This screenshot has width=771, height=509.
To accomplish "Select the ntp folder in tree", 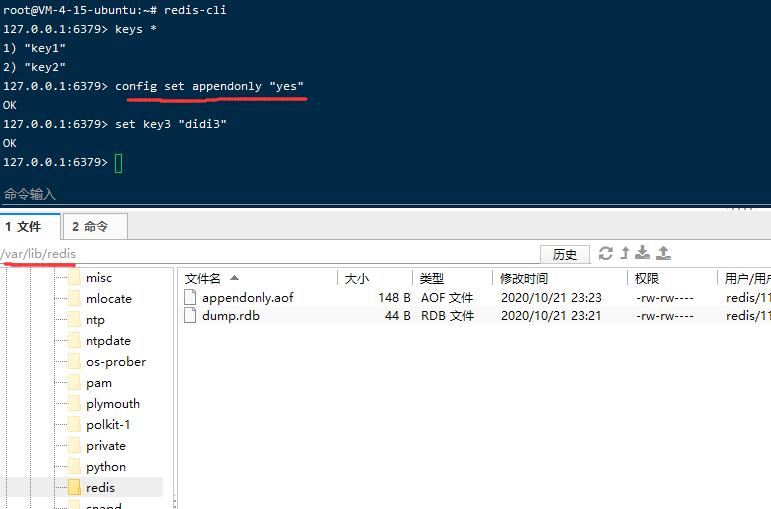I will 95,320.
